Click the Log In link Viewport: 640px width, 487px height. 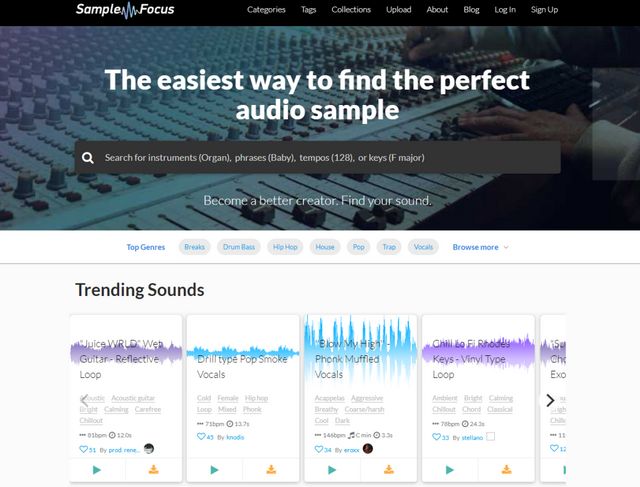505,10
